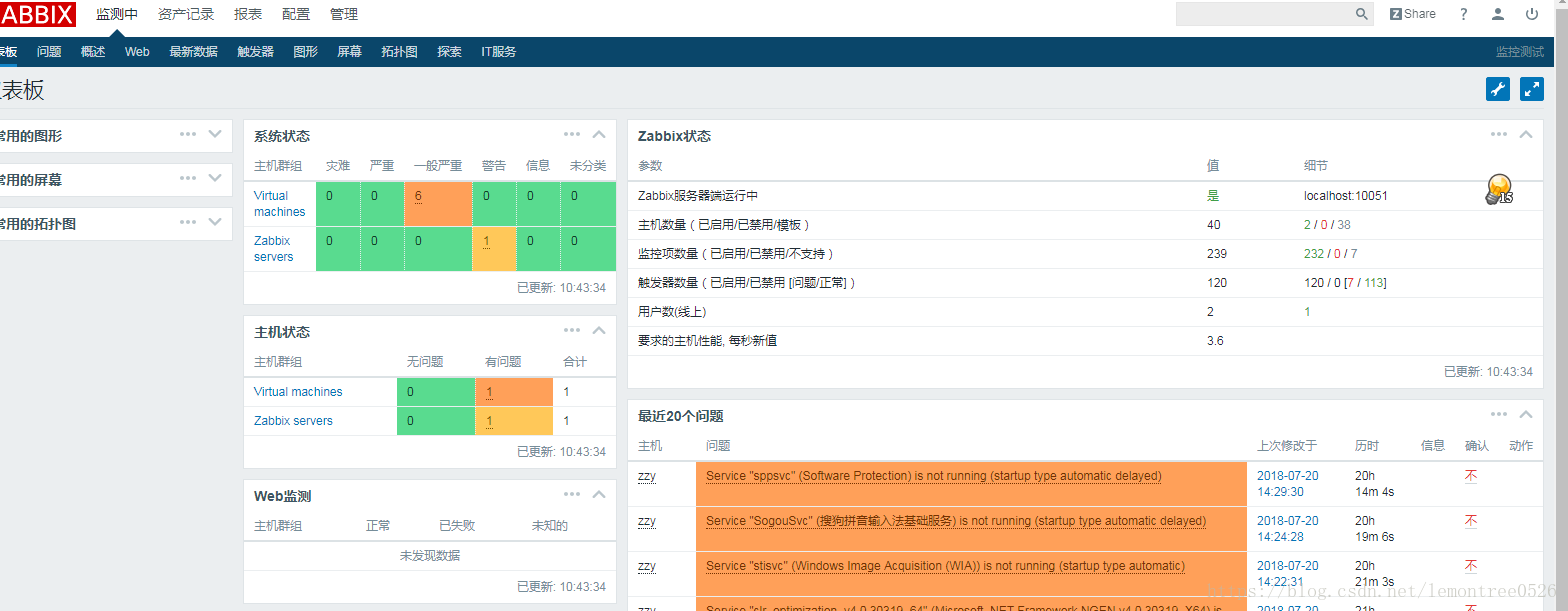Switch to 探索 submenu tab
The height and width of the screenshot is (611, 1568).
click(450, 52)
